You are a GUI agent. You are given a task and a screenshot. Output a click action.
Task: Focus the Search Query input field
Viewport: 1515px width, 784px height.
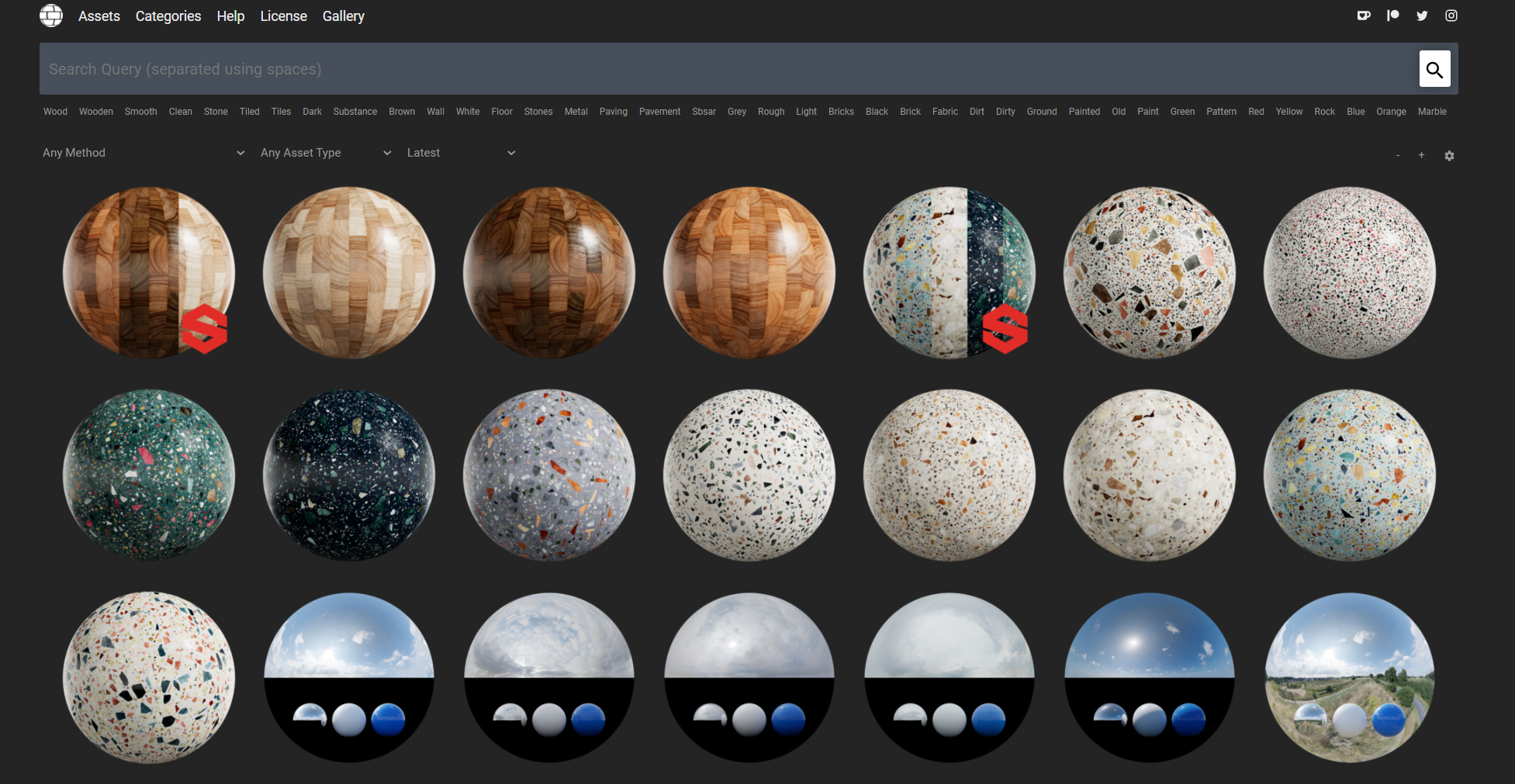pyautogui.click(x=729, y=69)
